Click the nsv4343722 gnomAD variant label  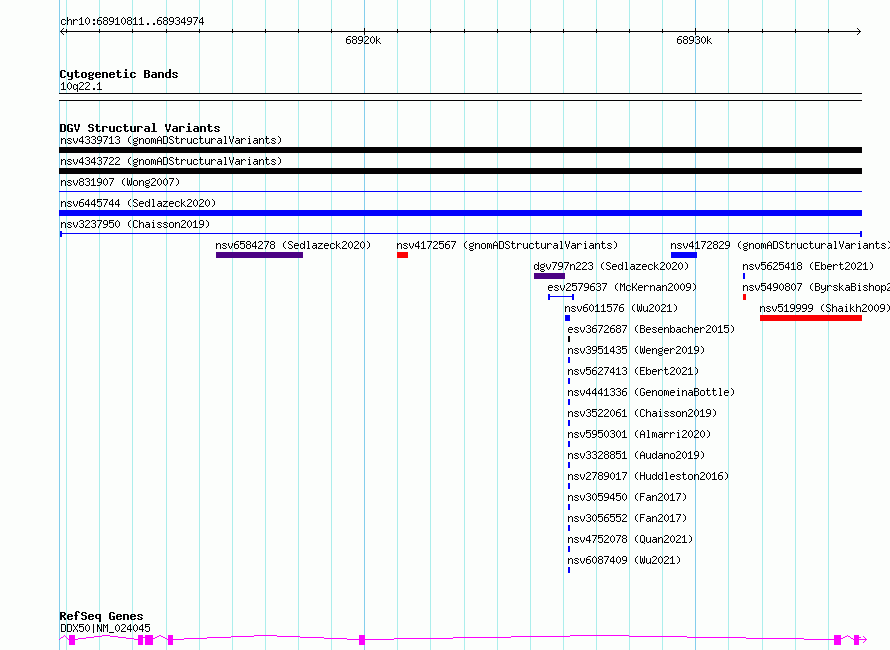click(171, 161)
